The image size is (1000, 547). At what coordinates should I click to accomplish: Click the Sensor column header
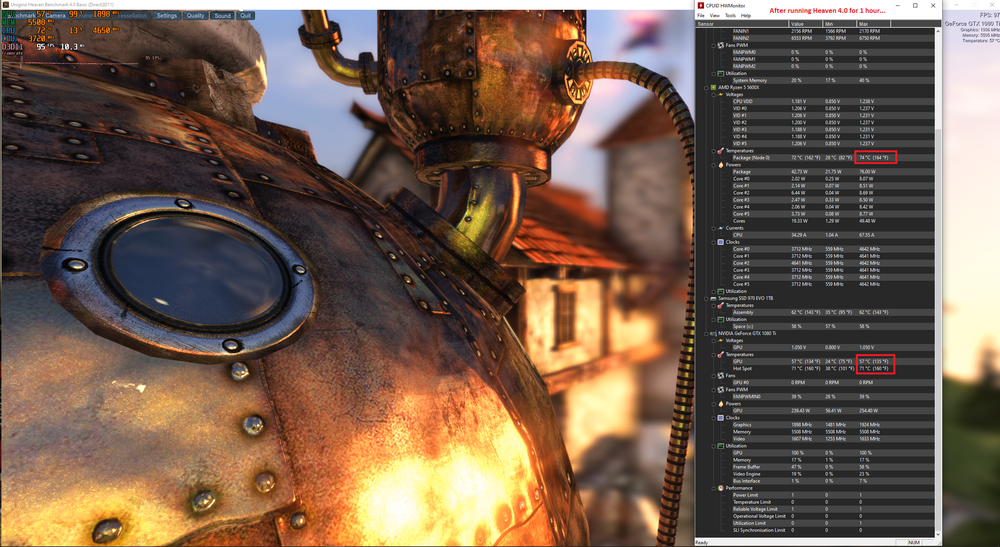pos(742,24)
